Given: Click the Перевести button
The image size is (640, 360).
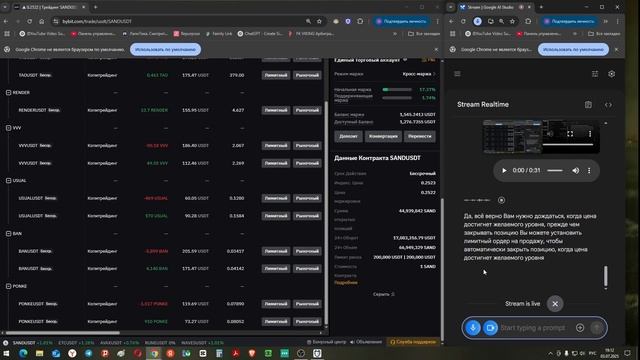Looking at the screenshot, I should [420, 136].
